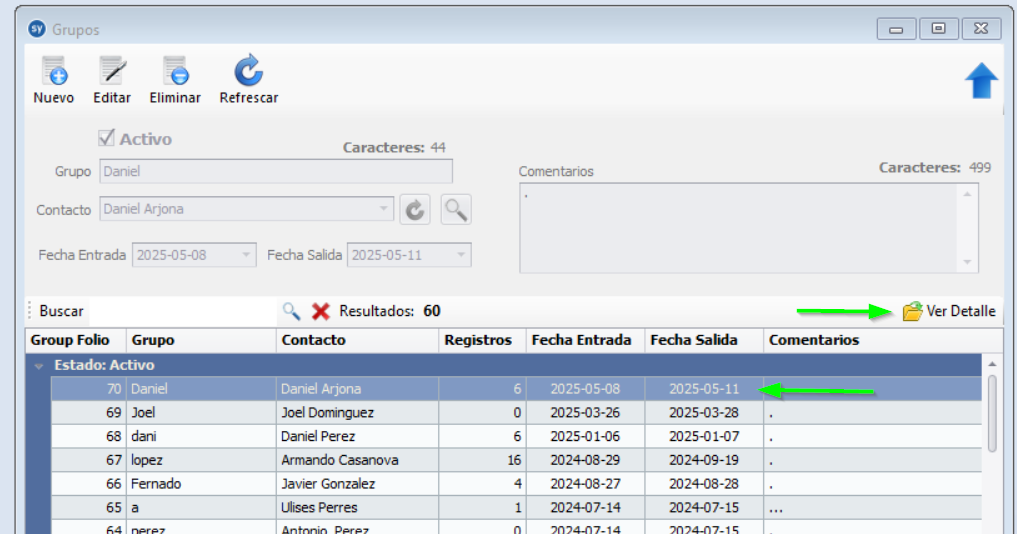Click the lopez group cell
The width and height of the screenshot is (1017, 534).
coord(202,460)
